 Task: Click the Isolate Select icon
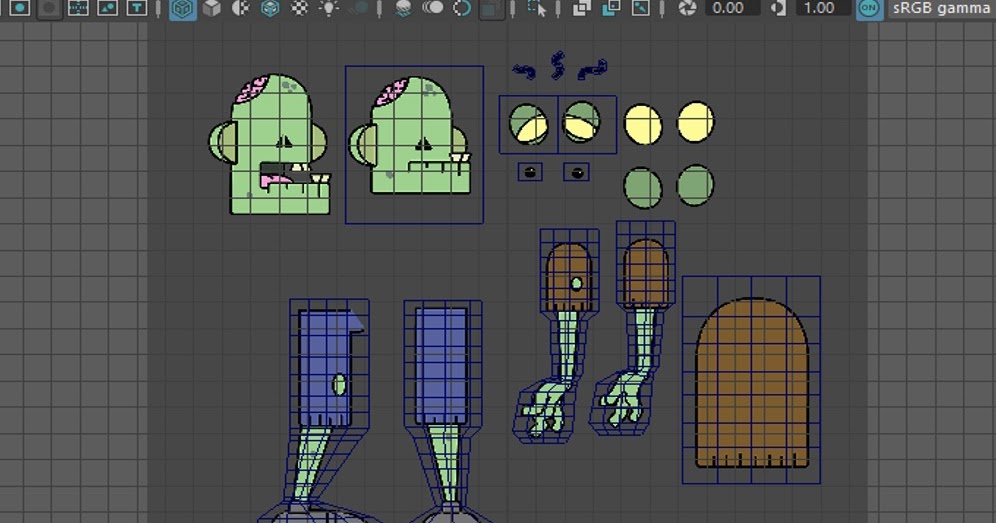[x=539, y=8]
